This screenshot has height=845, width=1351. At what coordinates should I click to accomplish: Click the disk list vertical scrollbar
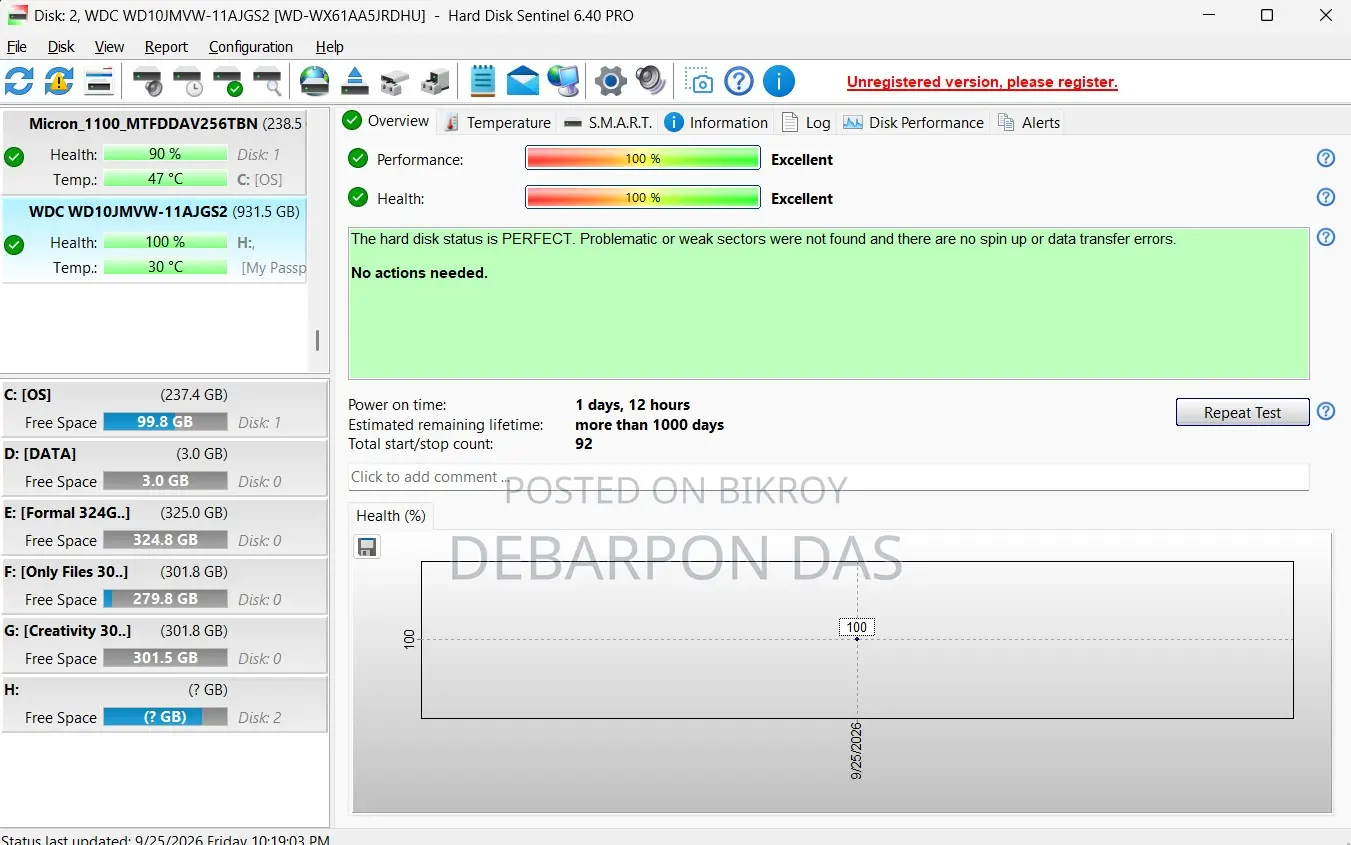(317, 340)
